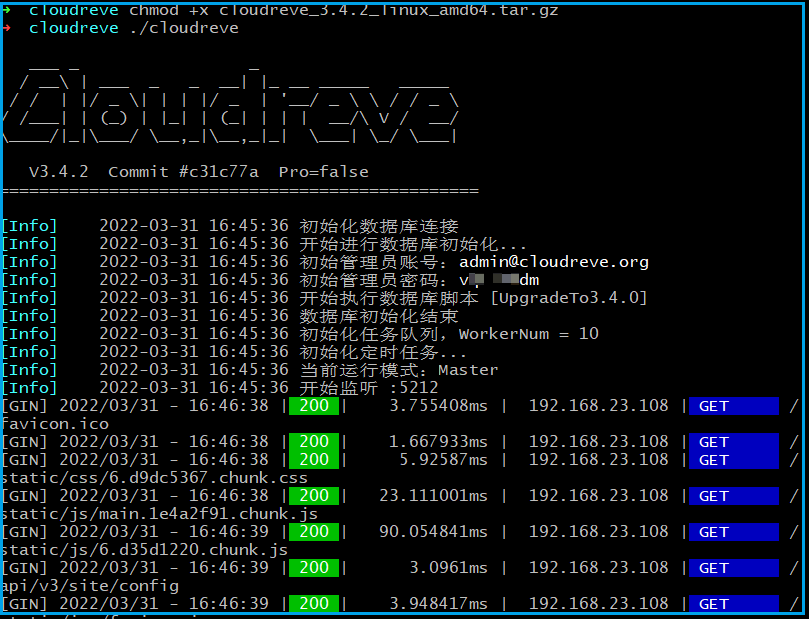Select the 3.948417ms latency value

pos(438,604)
